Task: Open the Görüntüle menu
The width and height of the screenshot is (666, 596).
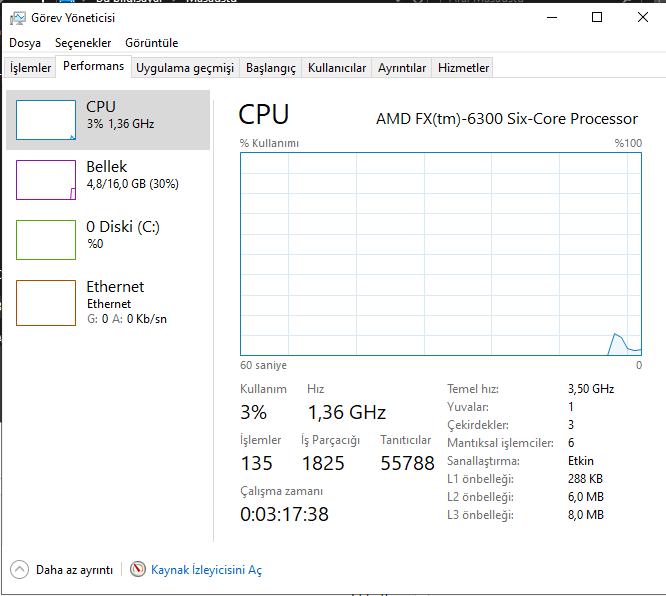Action: [x=151, y=43]
